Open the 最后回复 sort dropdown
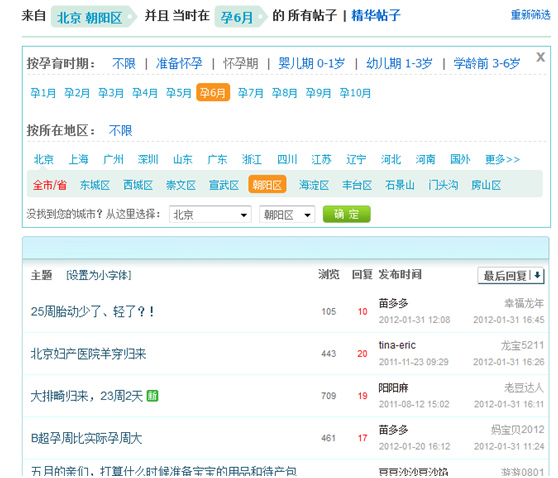Viewport: 558px width, 478px height. (x=511, y=275)
